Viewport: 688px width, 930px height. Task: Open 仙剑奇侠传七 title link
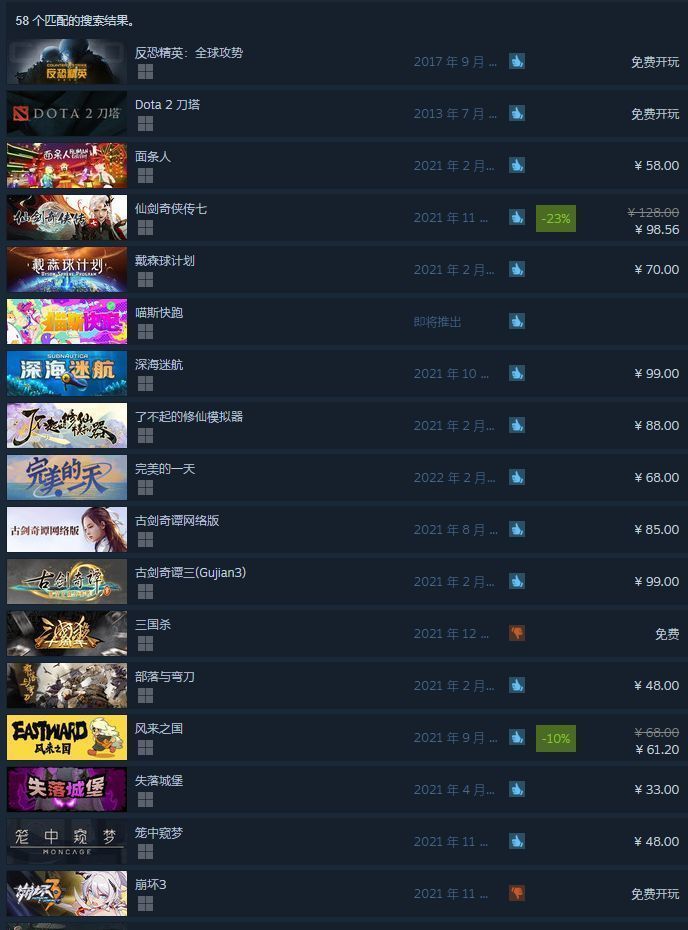click(171, 208)
